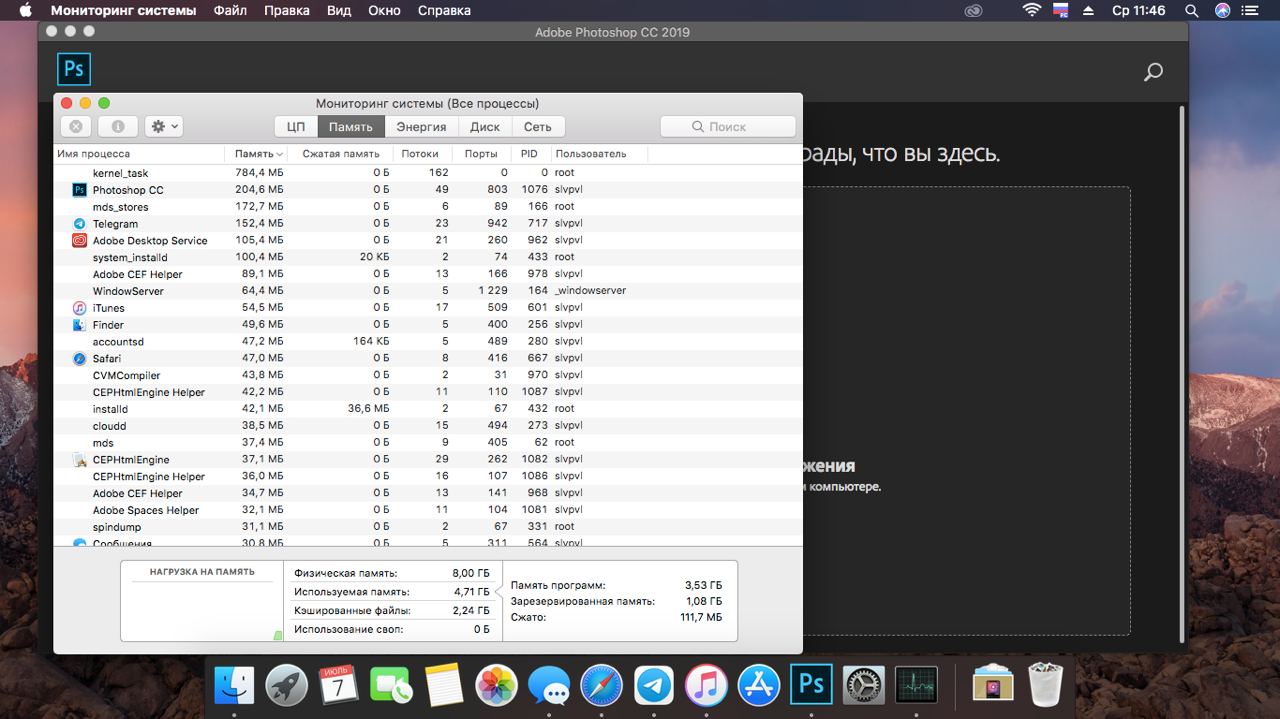Image resolution: width=1280 pixels, height=719 pixels.
Task: Click CEPHtmlEngine process icon in list
Action: pos(80,460)
